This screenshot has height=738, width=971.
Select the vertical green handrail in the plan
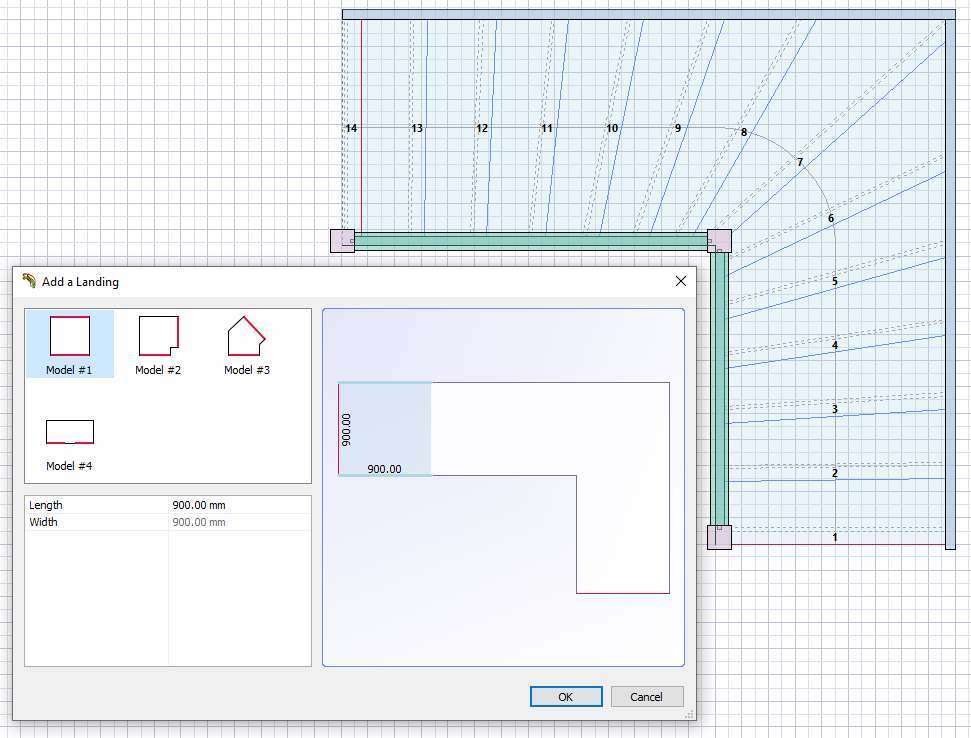[719, 389]
